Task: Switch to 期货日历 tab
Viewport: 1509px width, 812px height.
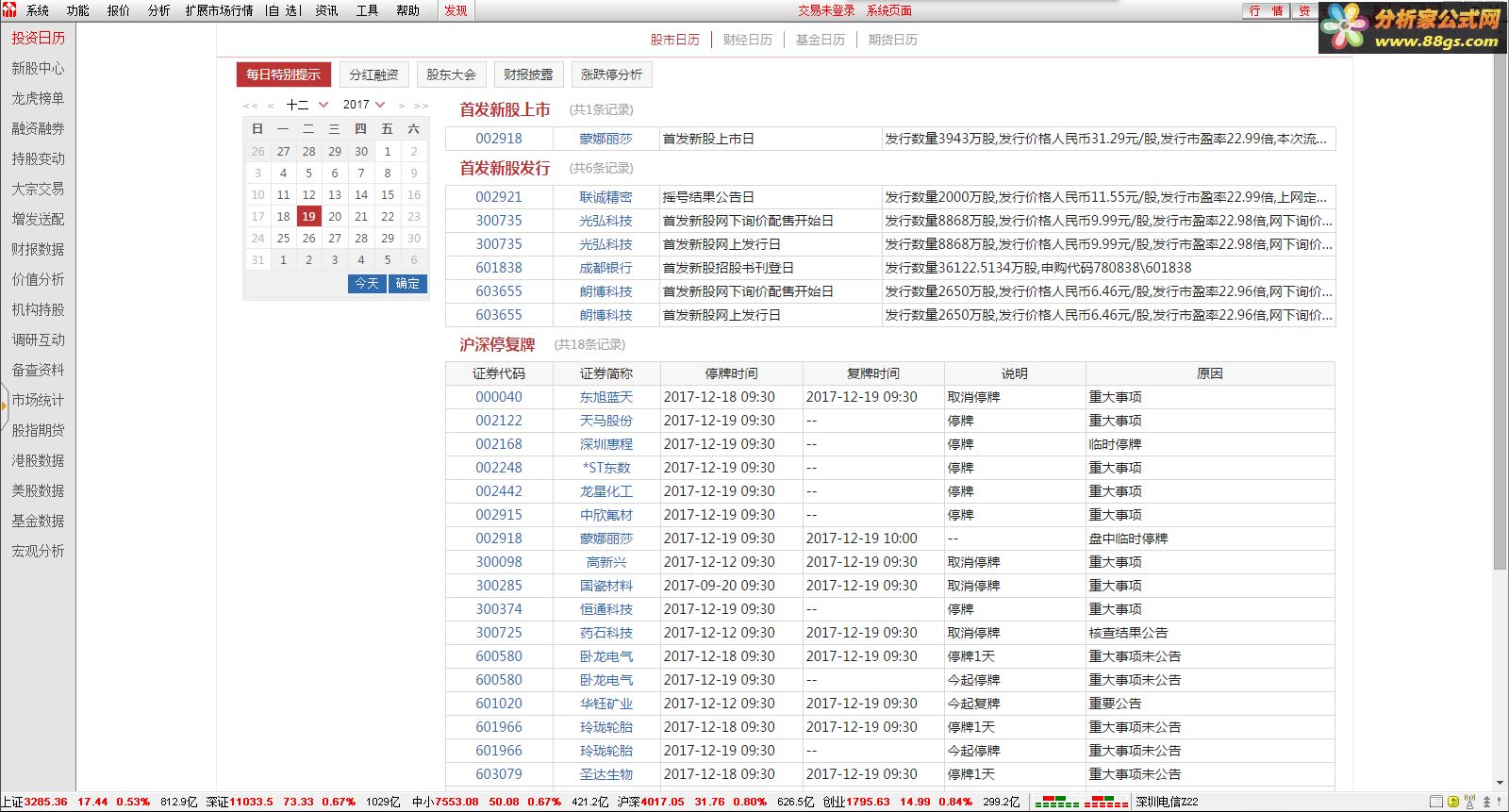Action: click(893, 40)
